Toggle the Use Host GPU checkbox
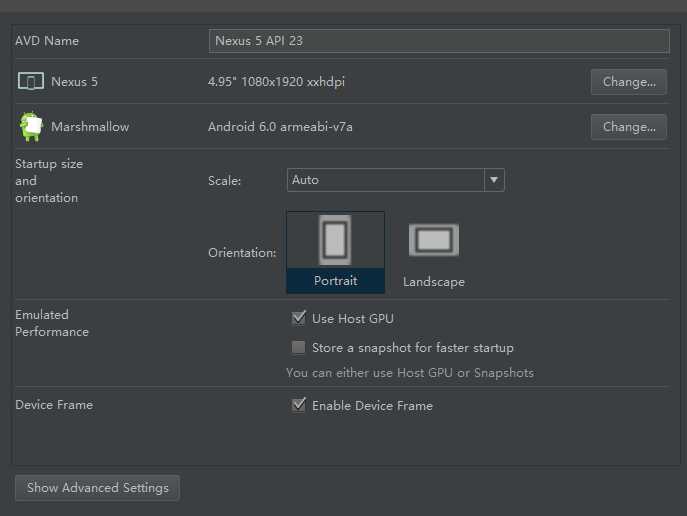The height and width of the screenshot is (516, 687). (298, 318)
